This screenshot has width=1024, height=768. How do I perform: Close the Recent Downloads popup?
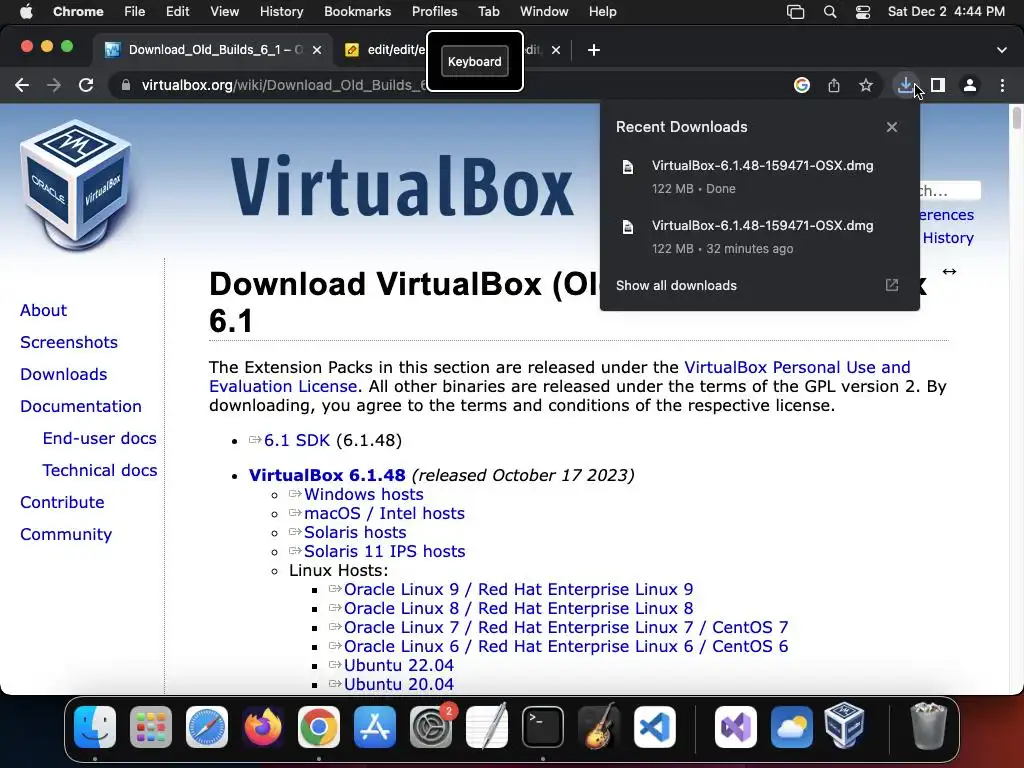coord(891,127)
